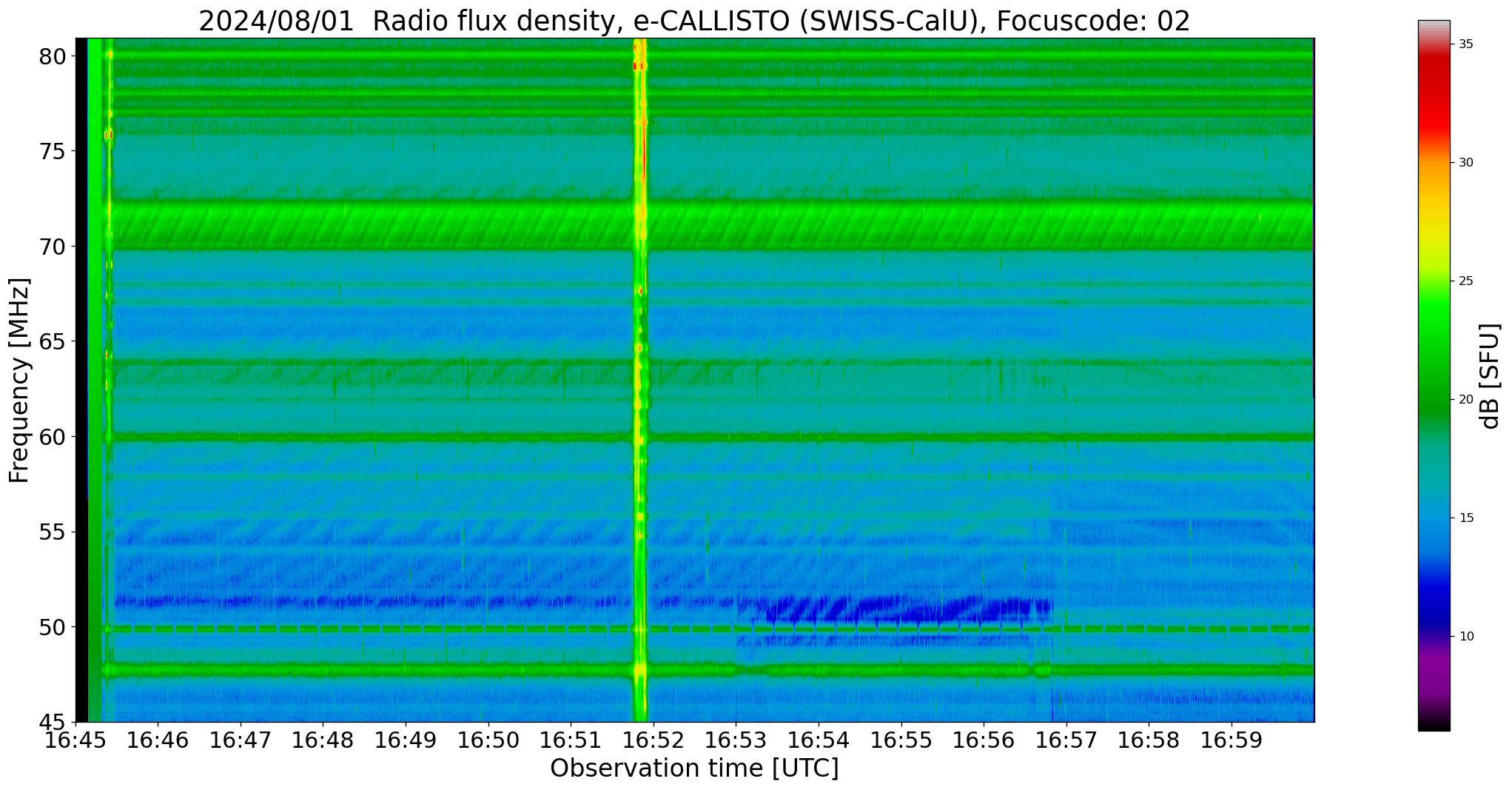
Task: Click the bright vertical burst near 16:52
Action: tap(640, 380)
